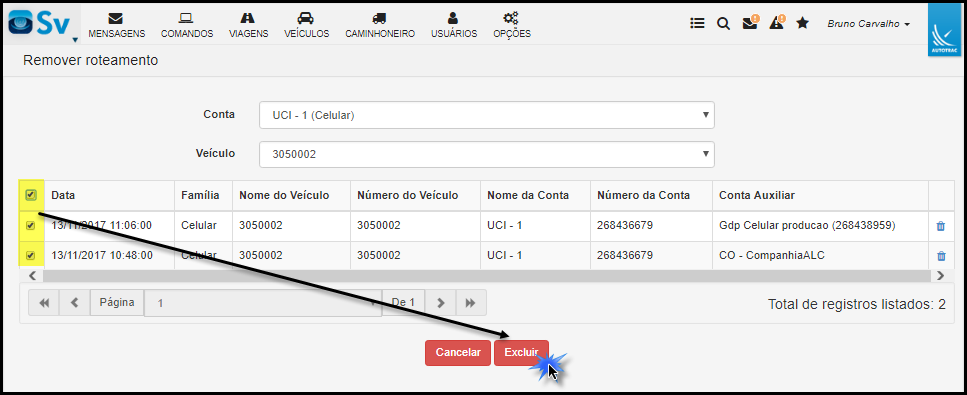Open the Opções gears menu
This screenshot has height=395, width=967.
tap(512, 25)
